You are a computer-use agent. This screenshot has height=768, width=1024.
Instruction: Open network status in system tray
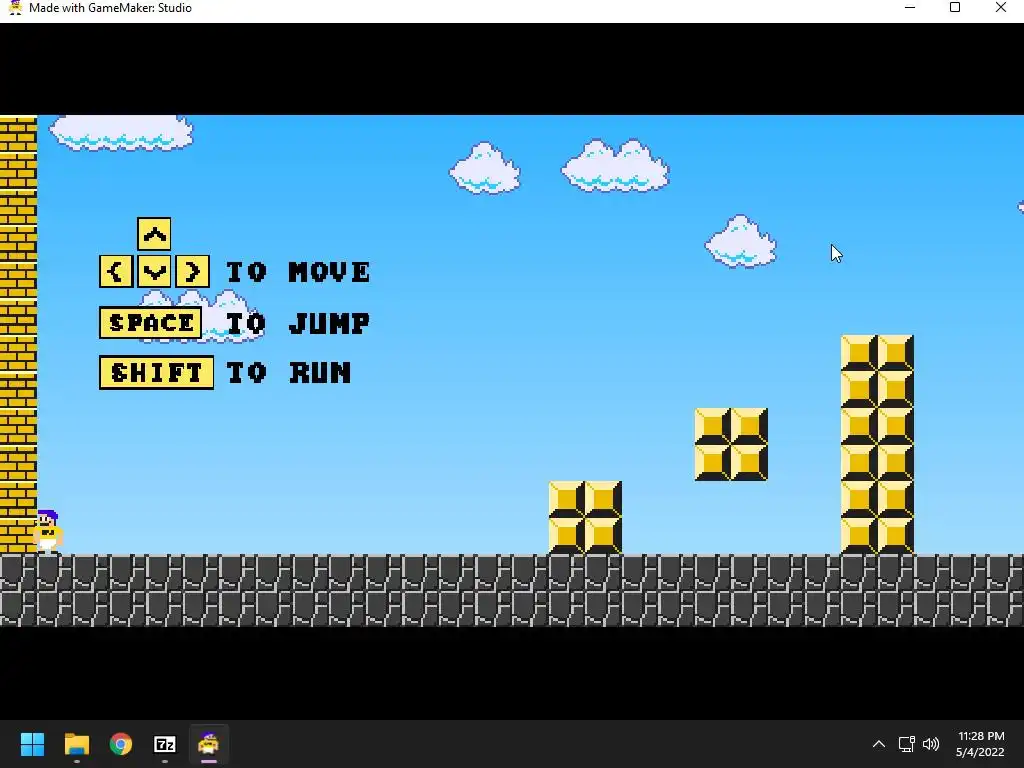(906, 744)
